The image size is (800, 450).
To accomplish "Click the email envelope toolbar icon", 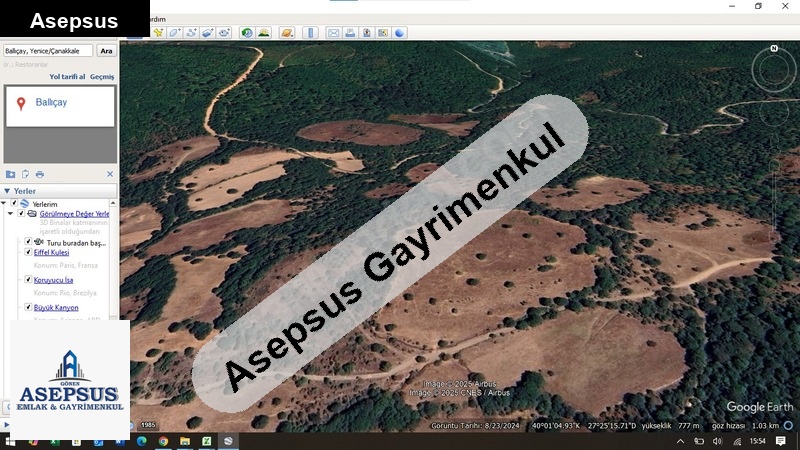I will coord(334,33).
